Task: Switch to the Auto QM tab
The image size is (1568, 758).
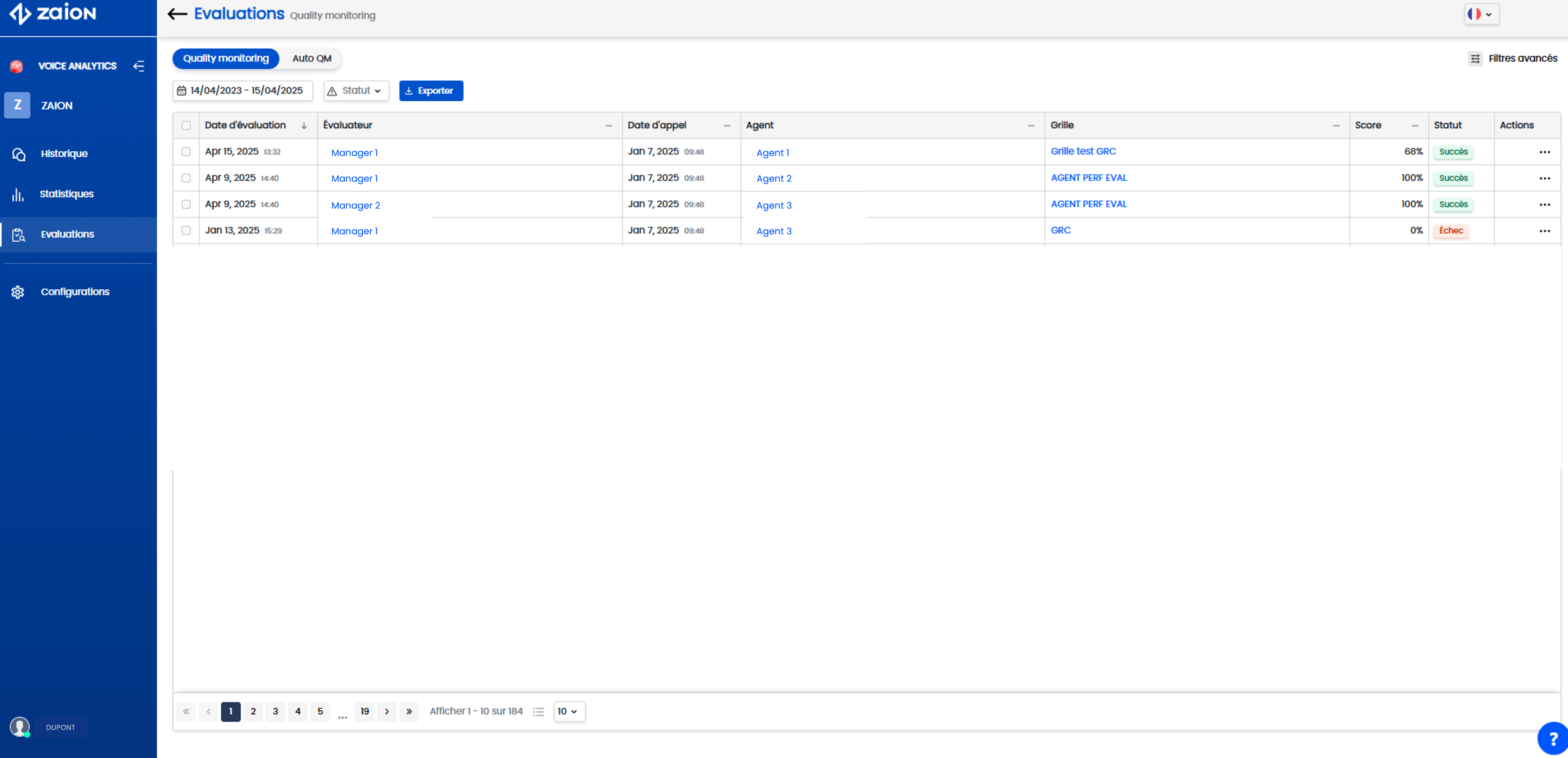Action: tap(312, 59)
